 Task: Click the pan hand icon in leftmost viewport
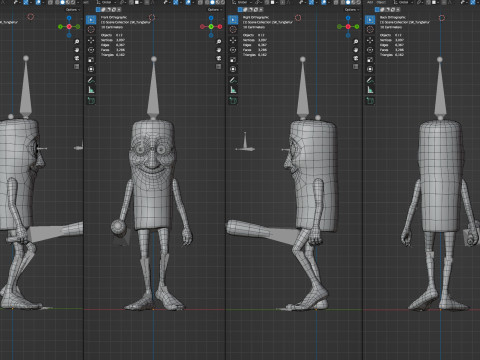(77, 50)
